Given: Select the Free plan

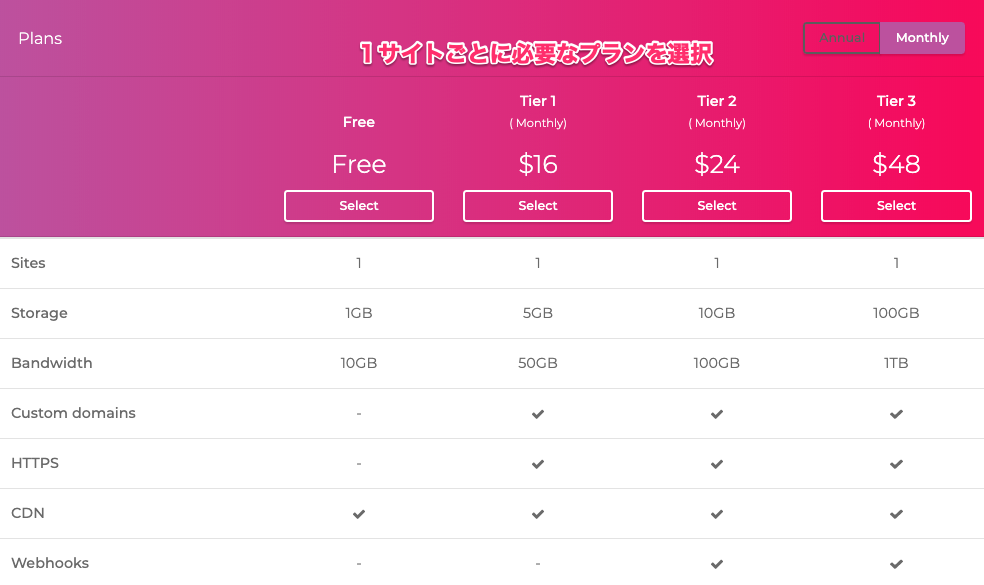Looking at the screenshot, I should click(358, 206).
